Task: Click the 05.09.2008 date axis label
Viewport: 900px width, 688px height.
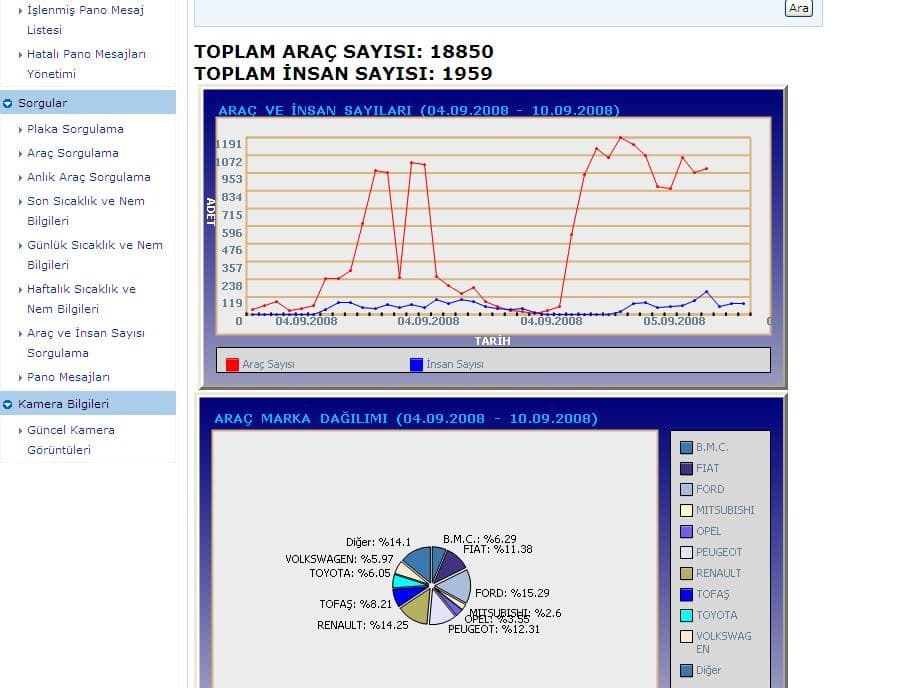Action: 674,321
